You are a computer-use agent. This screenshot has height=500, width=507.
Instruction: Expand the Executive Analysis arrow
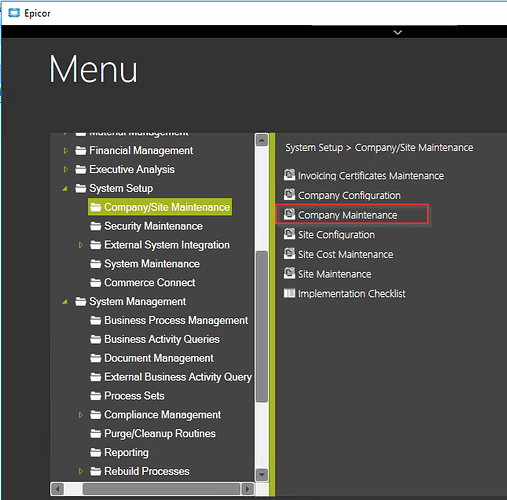click(x=66, y=169)
